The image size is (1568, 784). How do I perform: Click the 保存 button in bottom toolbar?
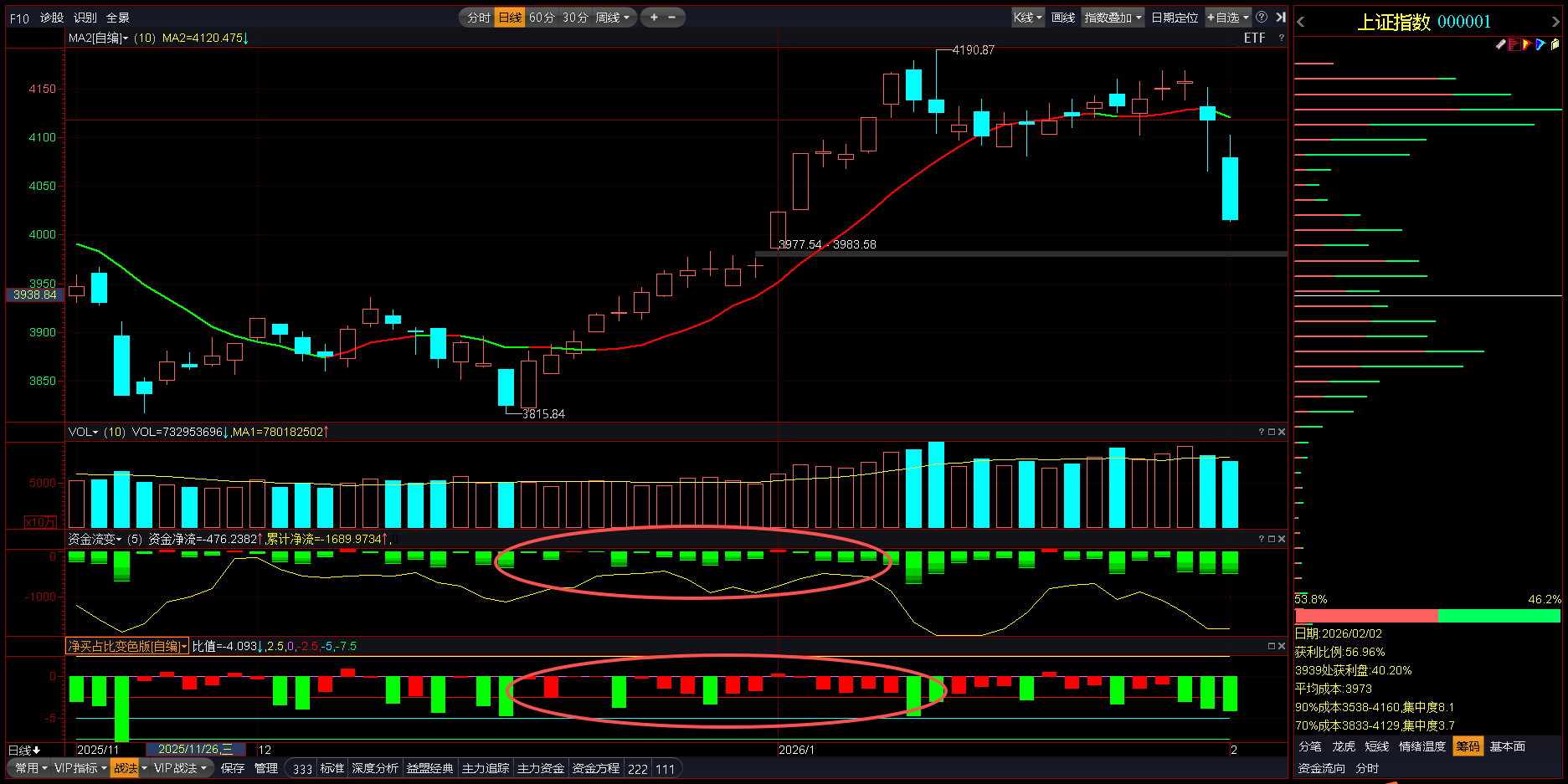[233, 768]
